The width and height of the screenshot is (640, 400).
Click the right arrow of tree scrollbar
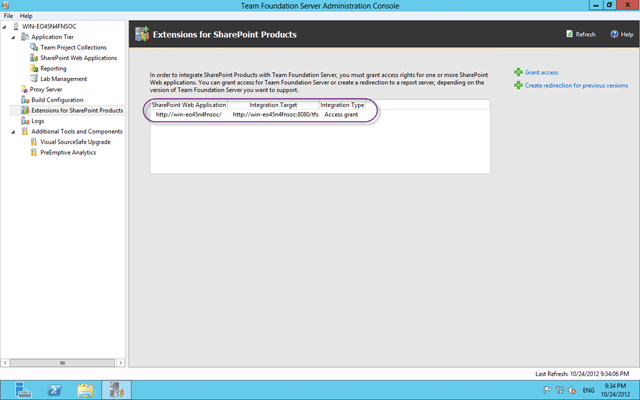pyautogui.click(x=120, y=362)
